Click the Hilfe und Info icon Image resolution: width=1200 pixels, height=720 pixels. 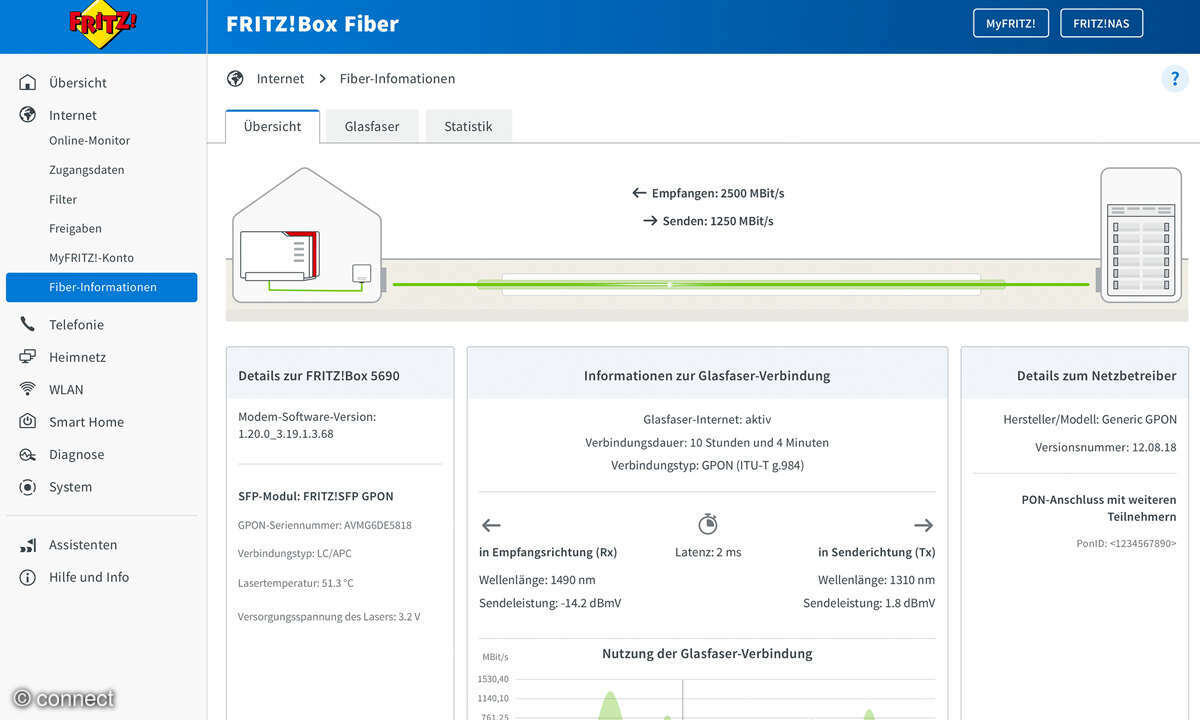[x=28, y=577]
